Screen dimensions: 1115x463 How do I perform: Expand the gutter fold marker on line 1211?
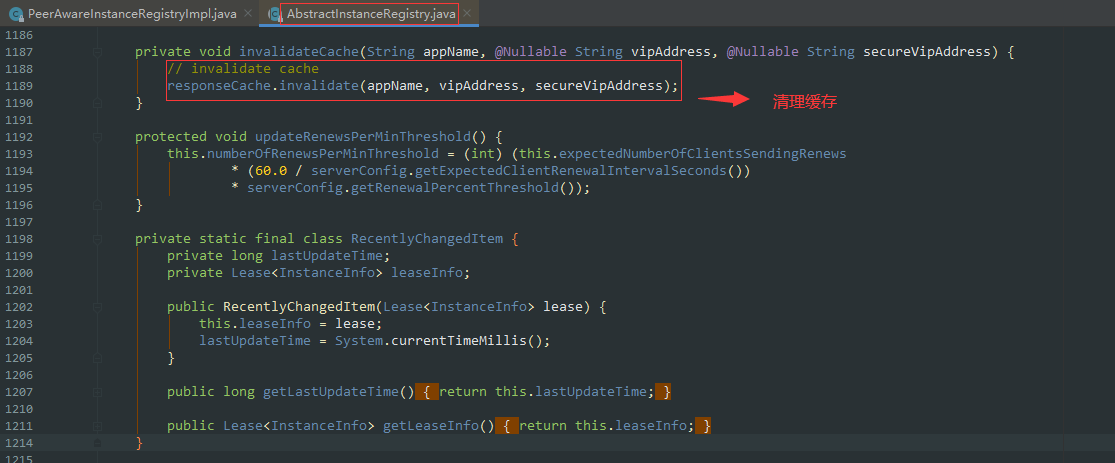click(97, 425)
